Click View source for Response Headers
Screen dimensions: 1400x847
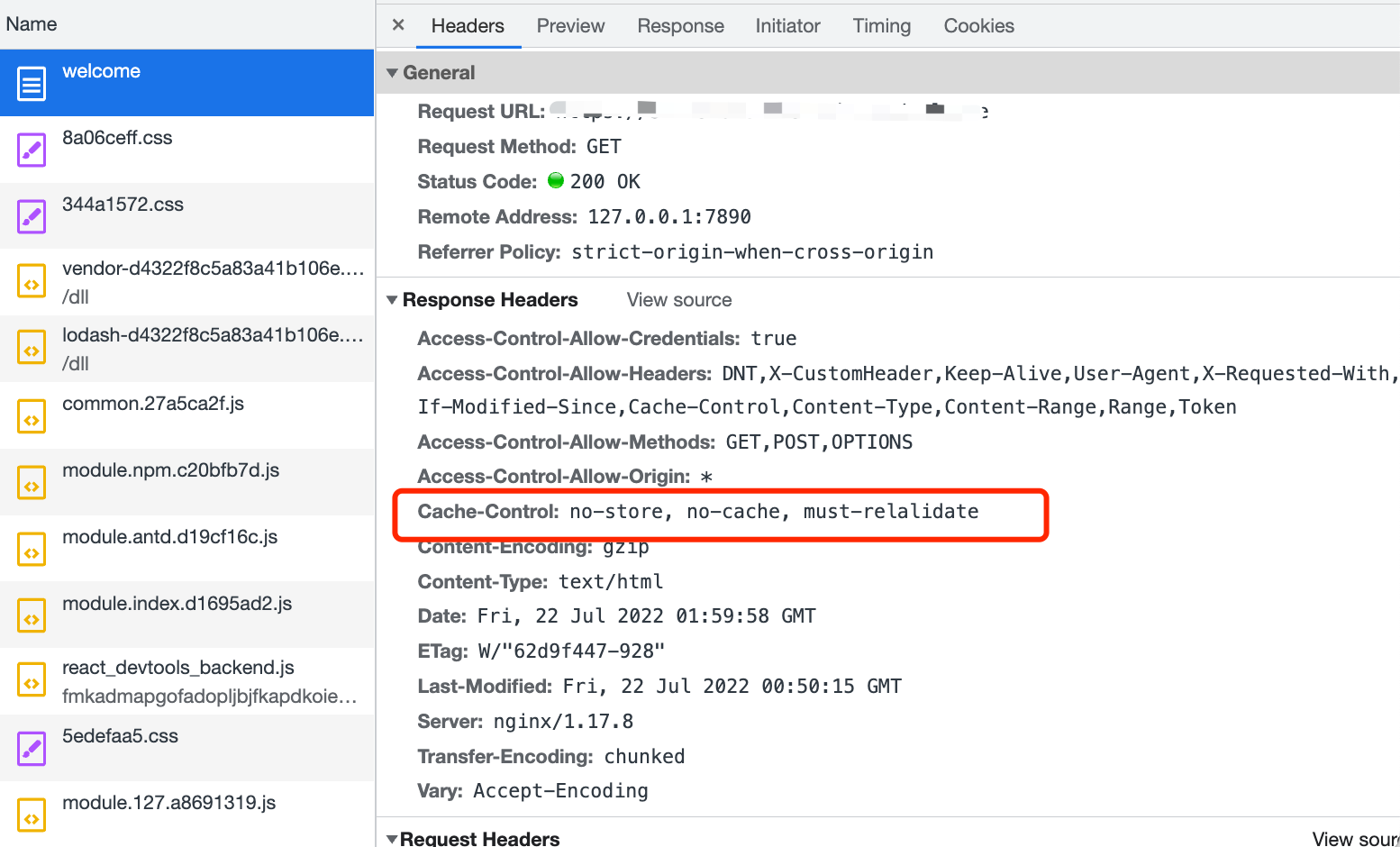point(679,300)
